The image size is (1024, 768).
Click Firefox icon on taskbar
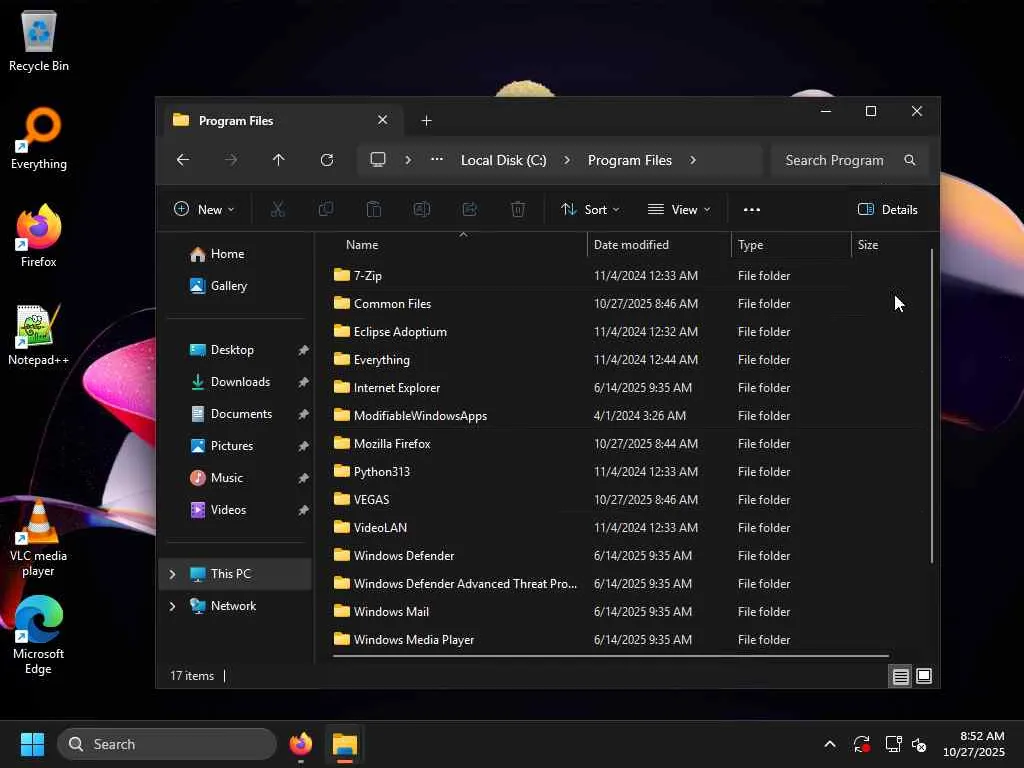point(301,744)
